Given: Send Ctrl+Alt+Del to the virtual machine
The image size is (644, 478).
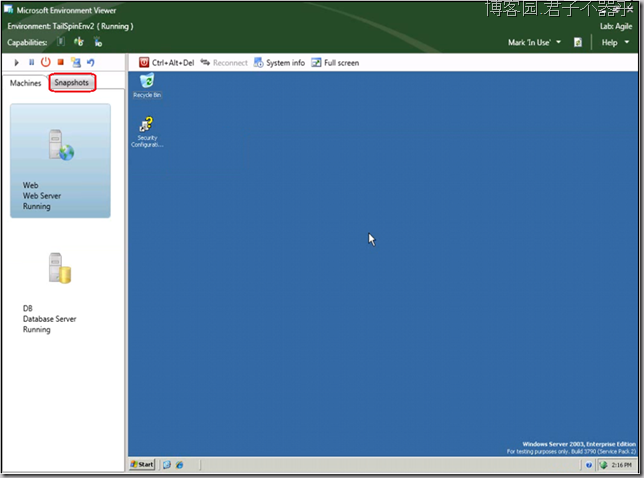Looking at the screenshot, I should (x=166, y=62).
